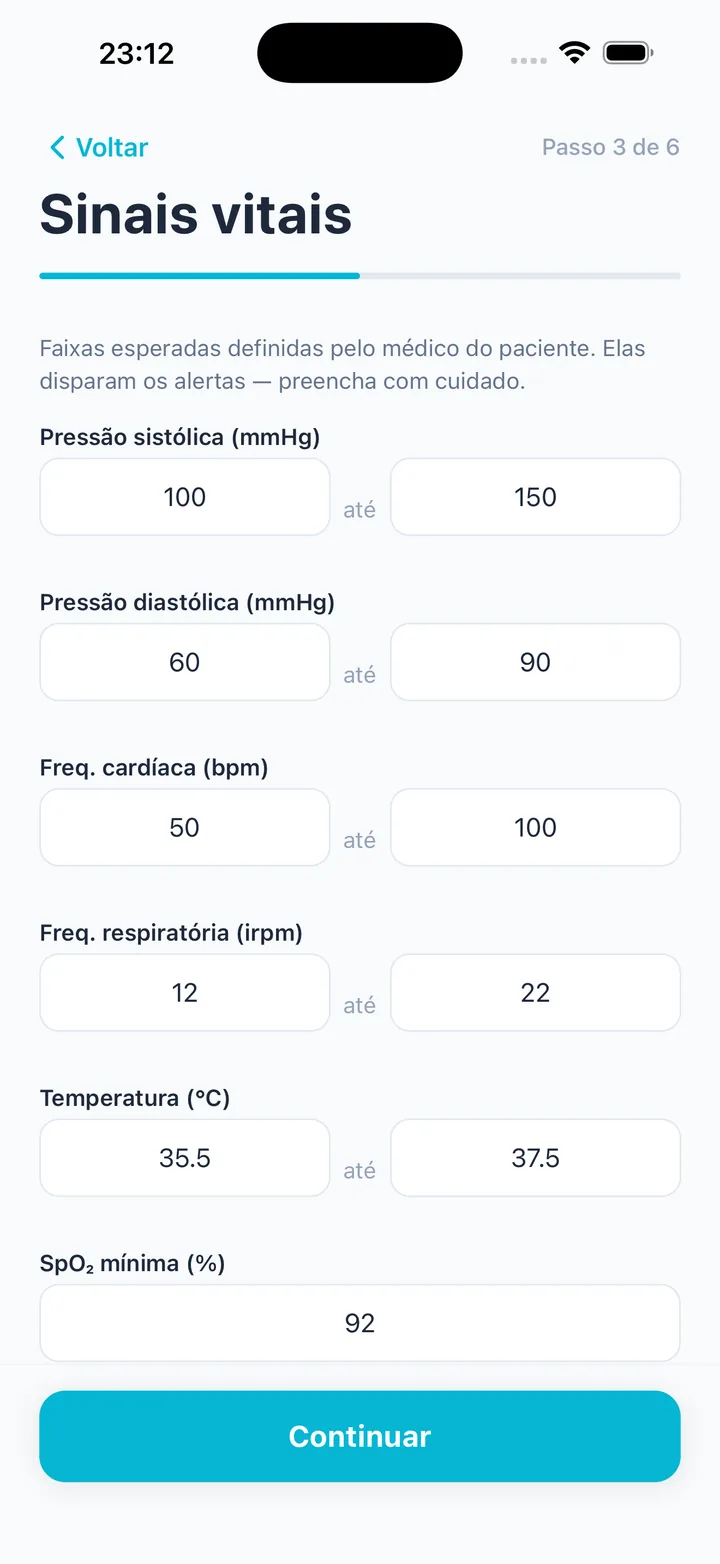
Task: Tap the Continuar button
Action: coord(360,1436)
